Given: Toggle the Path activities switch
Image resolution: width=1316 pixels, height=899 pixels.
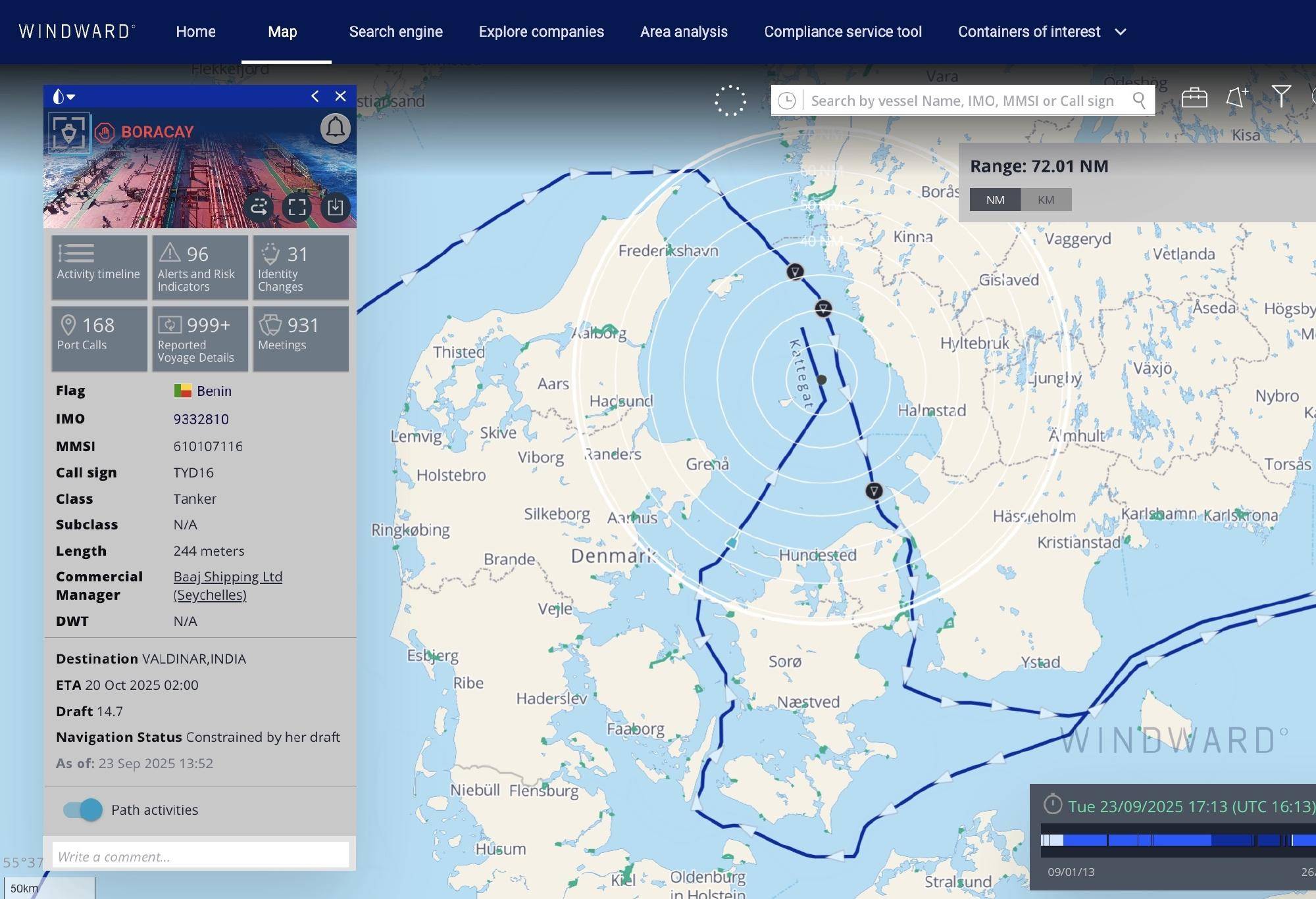Looking at the screenshot, I should (83, 810).
